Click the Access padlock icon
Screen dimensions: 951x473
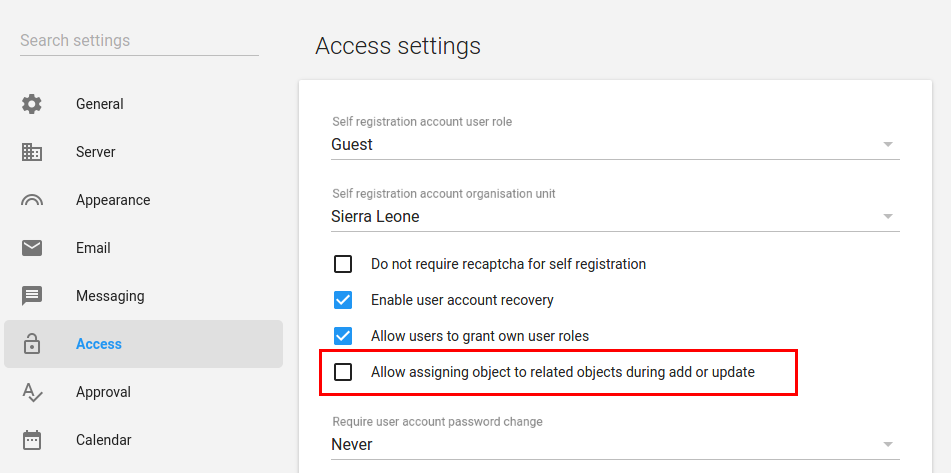[x=32, y=344]
